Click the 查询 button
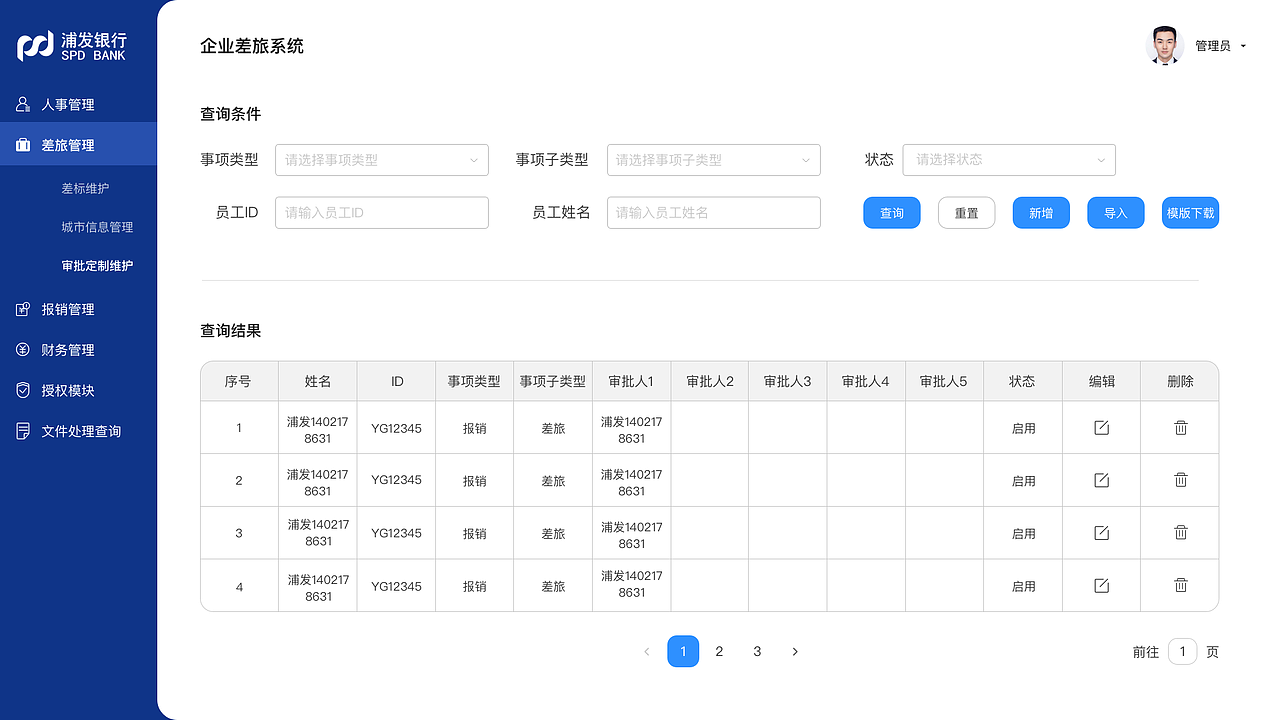This screenshot has height=720, width=1280. coord(892,213)
